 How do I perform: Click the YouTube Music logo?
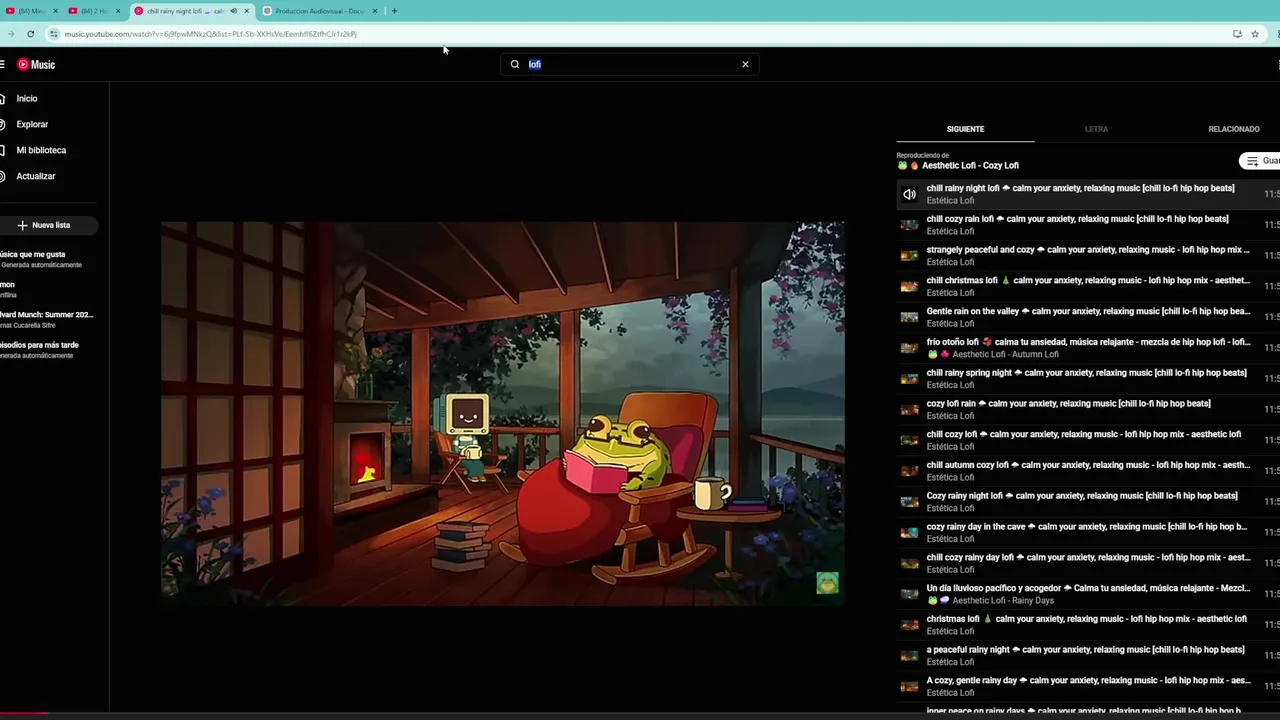point(36,64)
